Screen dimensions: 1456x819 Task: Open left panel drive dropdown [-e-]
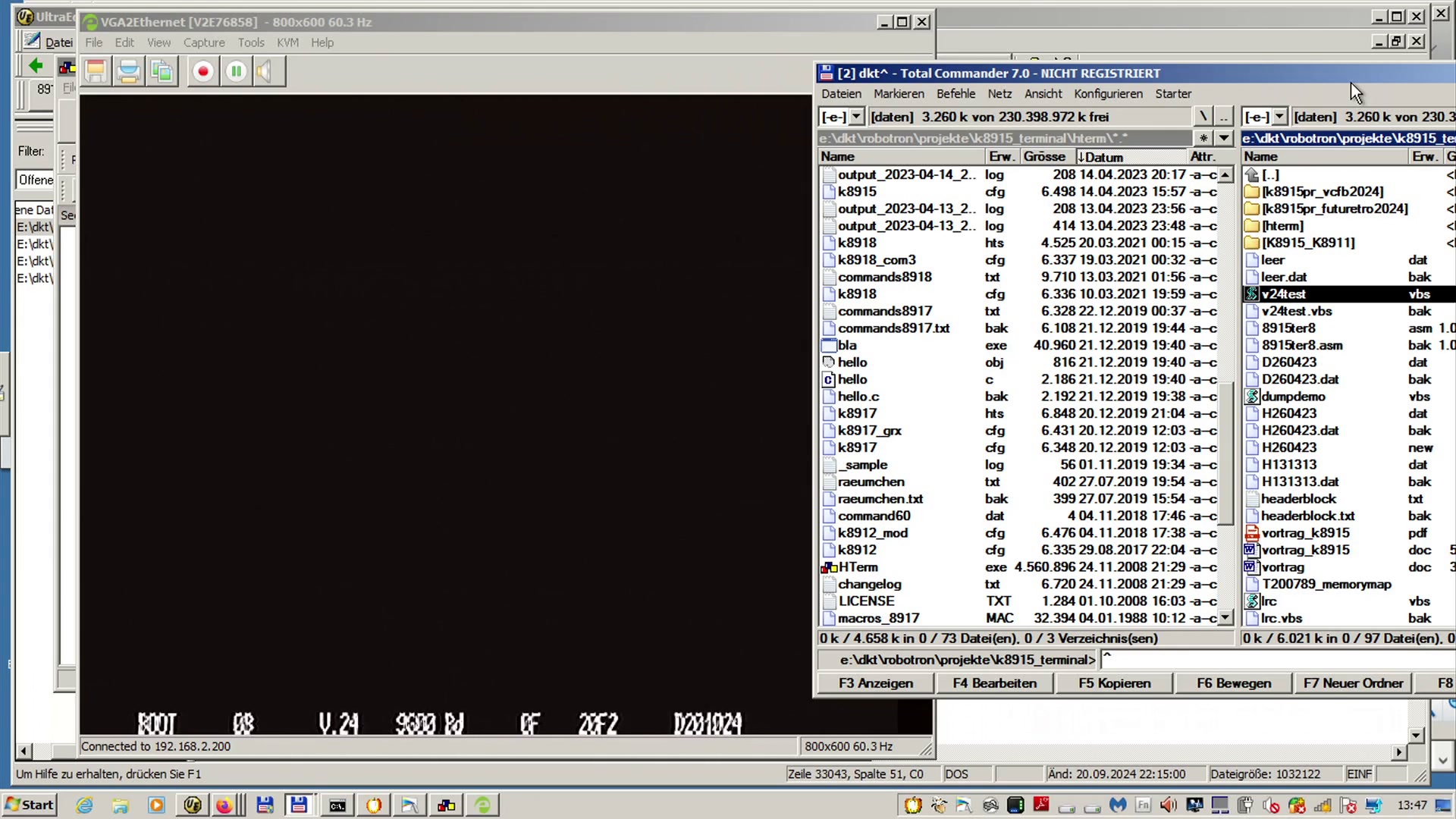coord(856,117)
